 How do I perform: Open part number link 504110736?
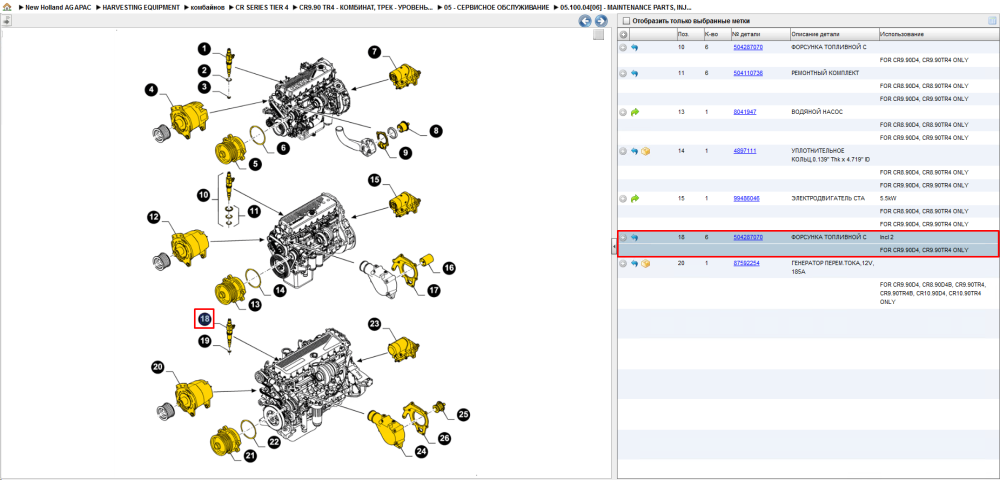point(748,73)
